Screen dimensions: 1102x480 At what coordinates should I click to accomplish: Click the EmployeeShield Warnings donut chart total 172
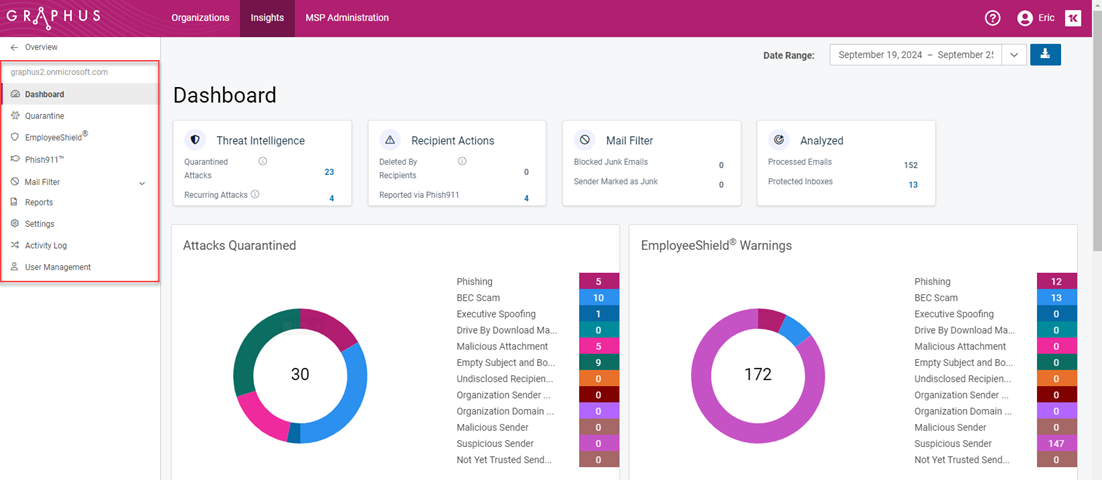[x=758, y=375]
